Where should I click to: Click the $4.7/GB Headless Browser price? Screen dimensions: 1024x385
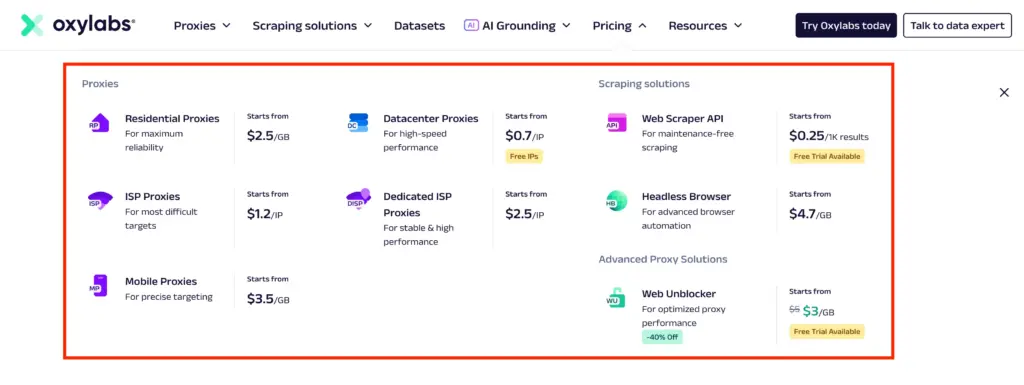(x=810, y=213)
